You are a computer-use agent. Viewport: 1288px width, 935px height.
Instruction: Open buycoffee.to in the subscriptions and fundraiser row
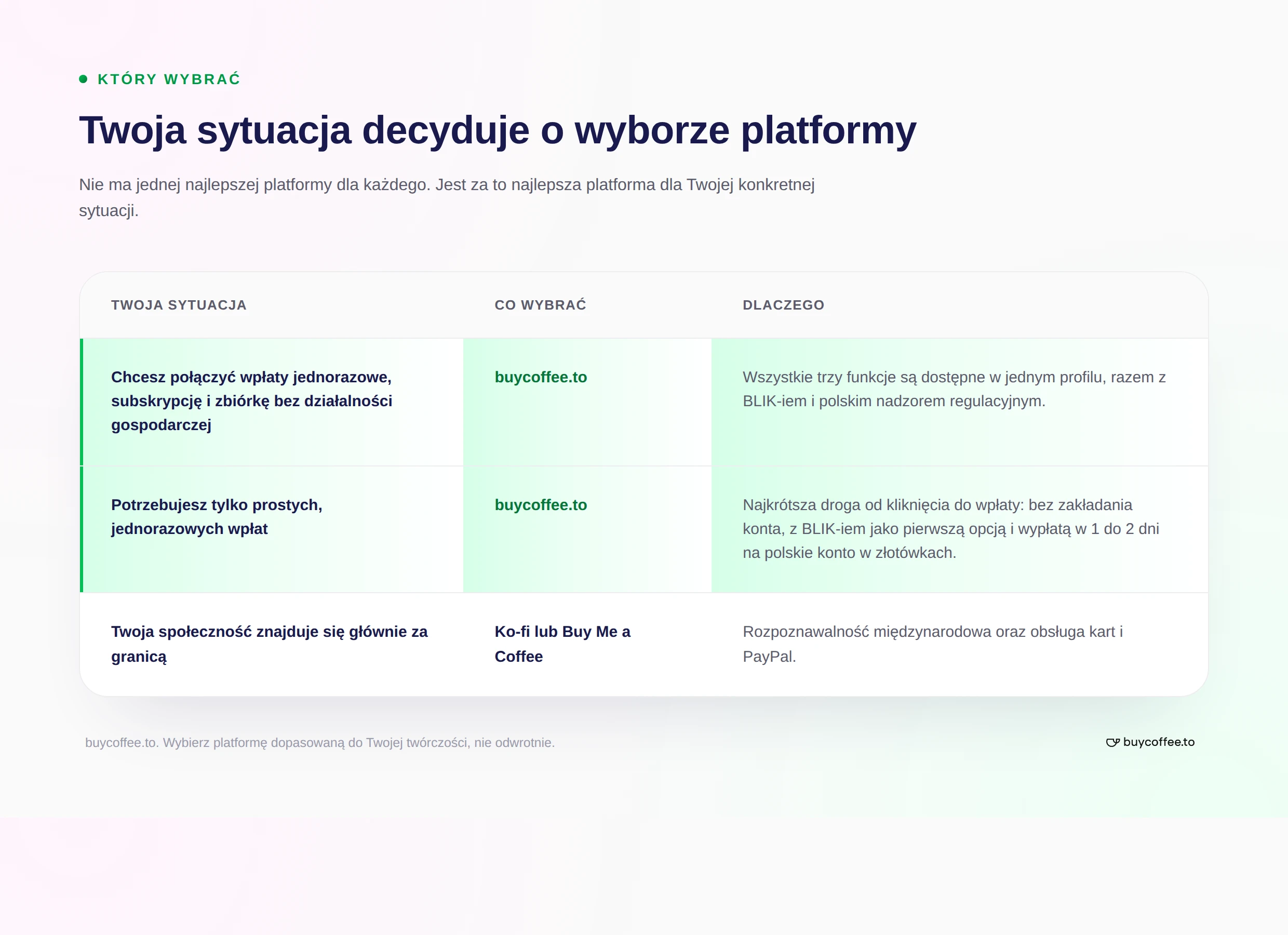[x=541, y=377]
